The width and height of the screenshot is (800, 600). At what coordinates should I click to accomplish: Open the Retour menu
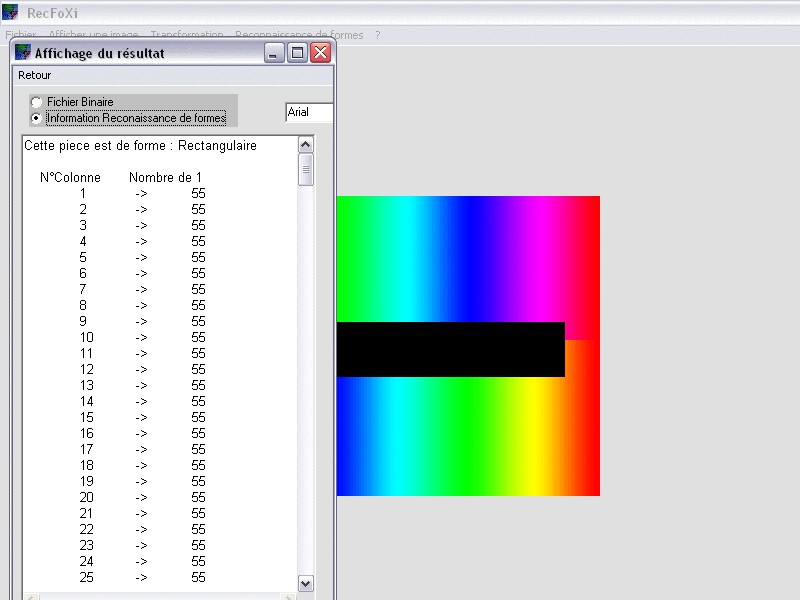pos(35,75)
